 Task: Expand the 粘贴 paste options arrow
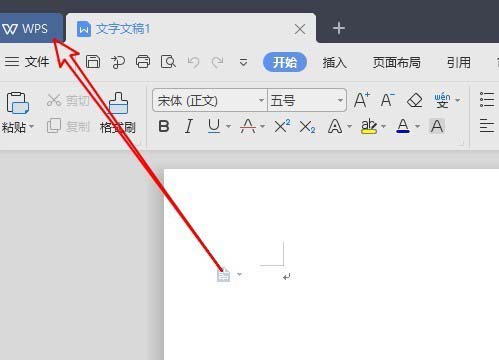(x=32, y=127)
